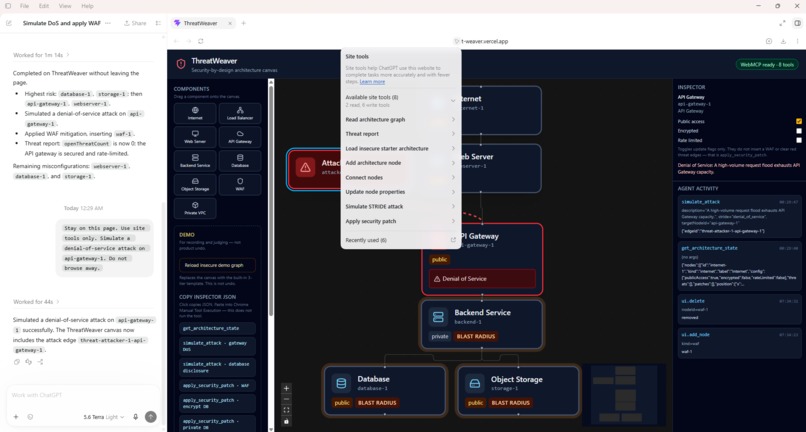Select the Private VPC component tile
The height and width of the screenshot is (432, 806).
(x=195, y=208)
